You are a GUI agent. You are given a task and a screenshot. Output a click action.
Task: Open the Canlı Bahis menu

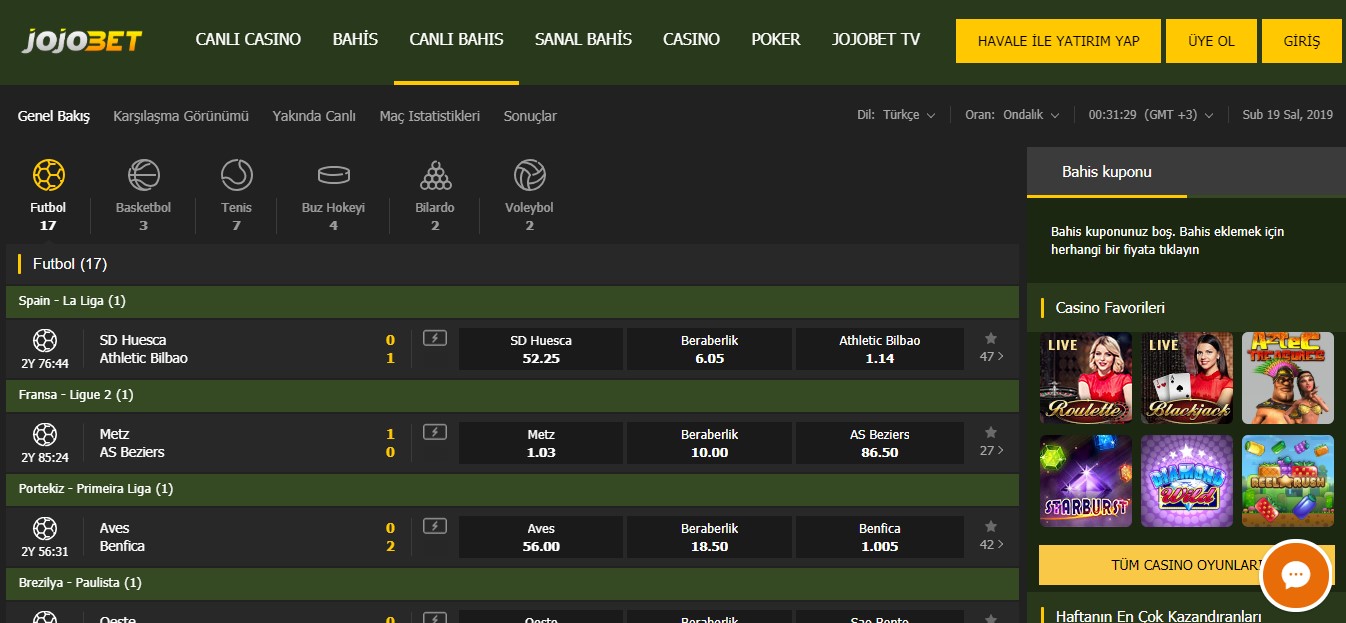(x=456, y=40)
